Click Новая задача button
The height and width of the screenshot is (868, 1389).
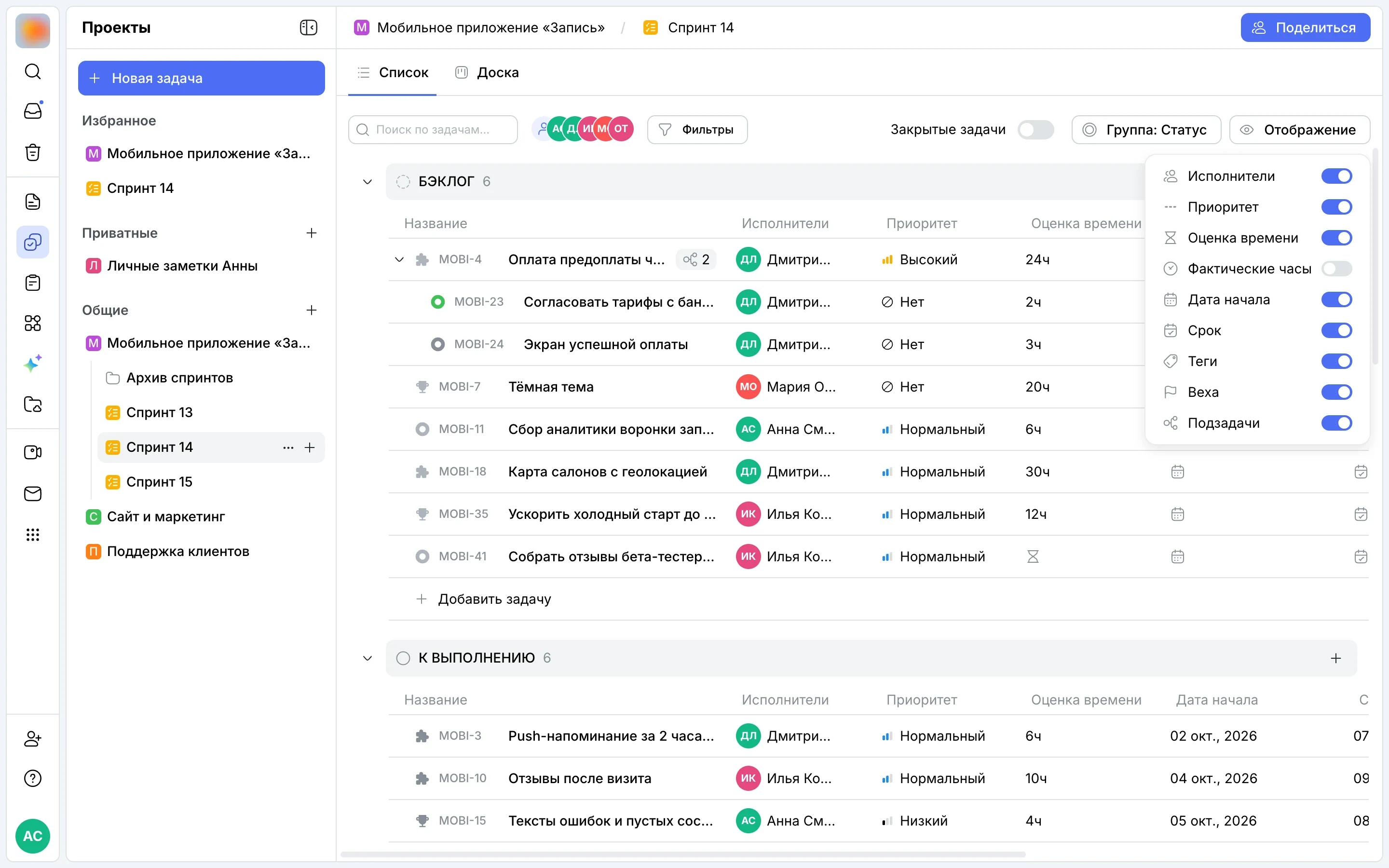[202, 78]
